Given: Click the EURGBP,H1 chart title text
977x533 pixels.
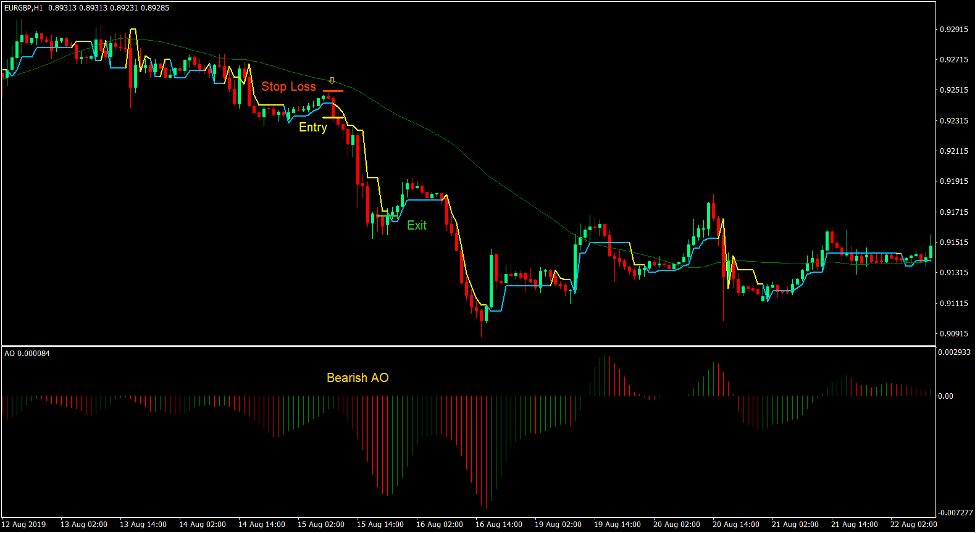Looking at the screenshot, I should pos(24,8).
